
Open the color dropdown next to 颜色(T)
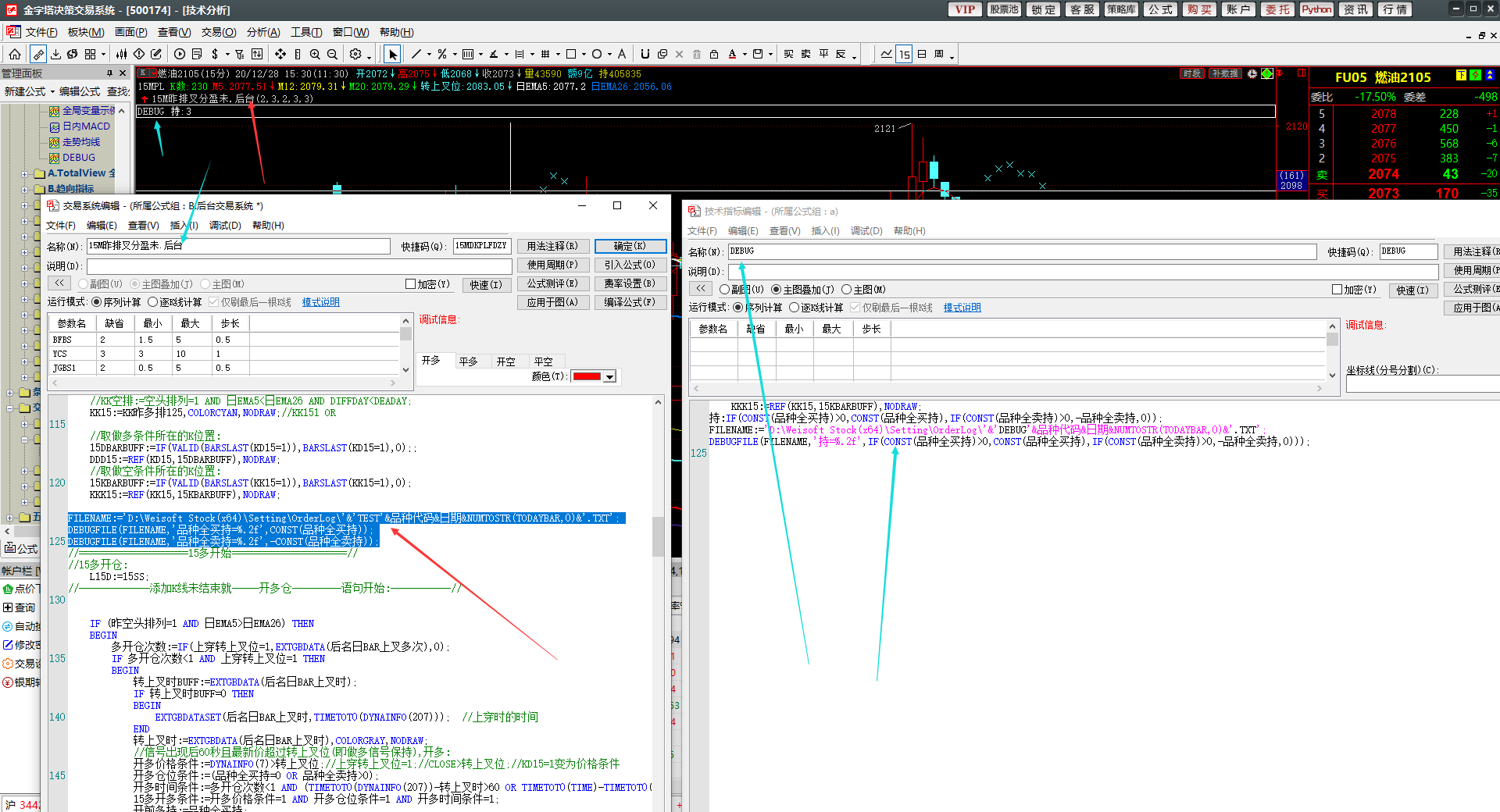coord(610,376)
